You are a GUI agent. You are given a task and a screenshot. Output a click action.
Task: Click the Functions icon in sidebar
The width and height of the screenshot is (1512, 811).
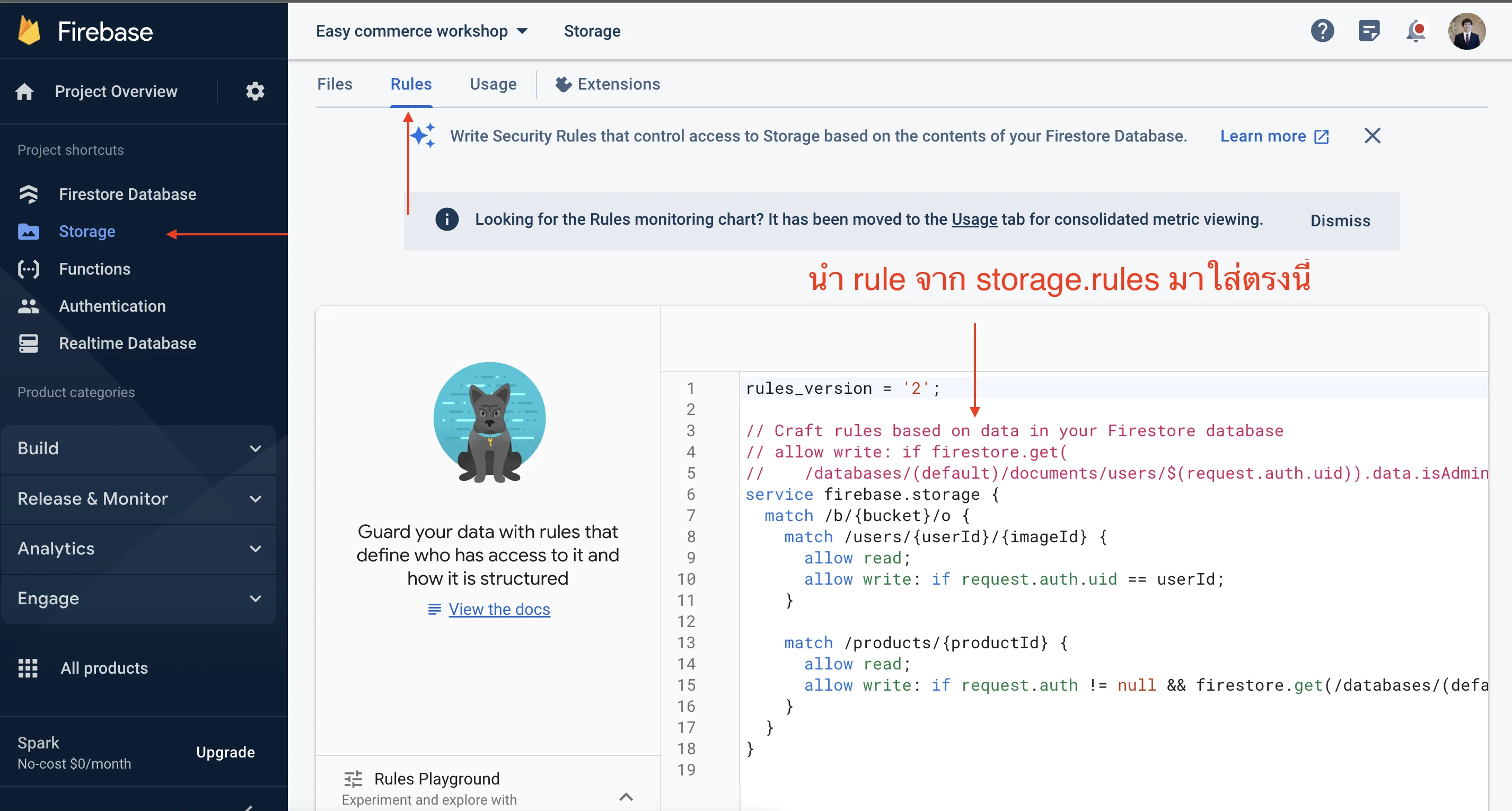tap(28, 269)
